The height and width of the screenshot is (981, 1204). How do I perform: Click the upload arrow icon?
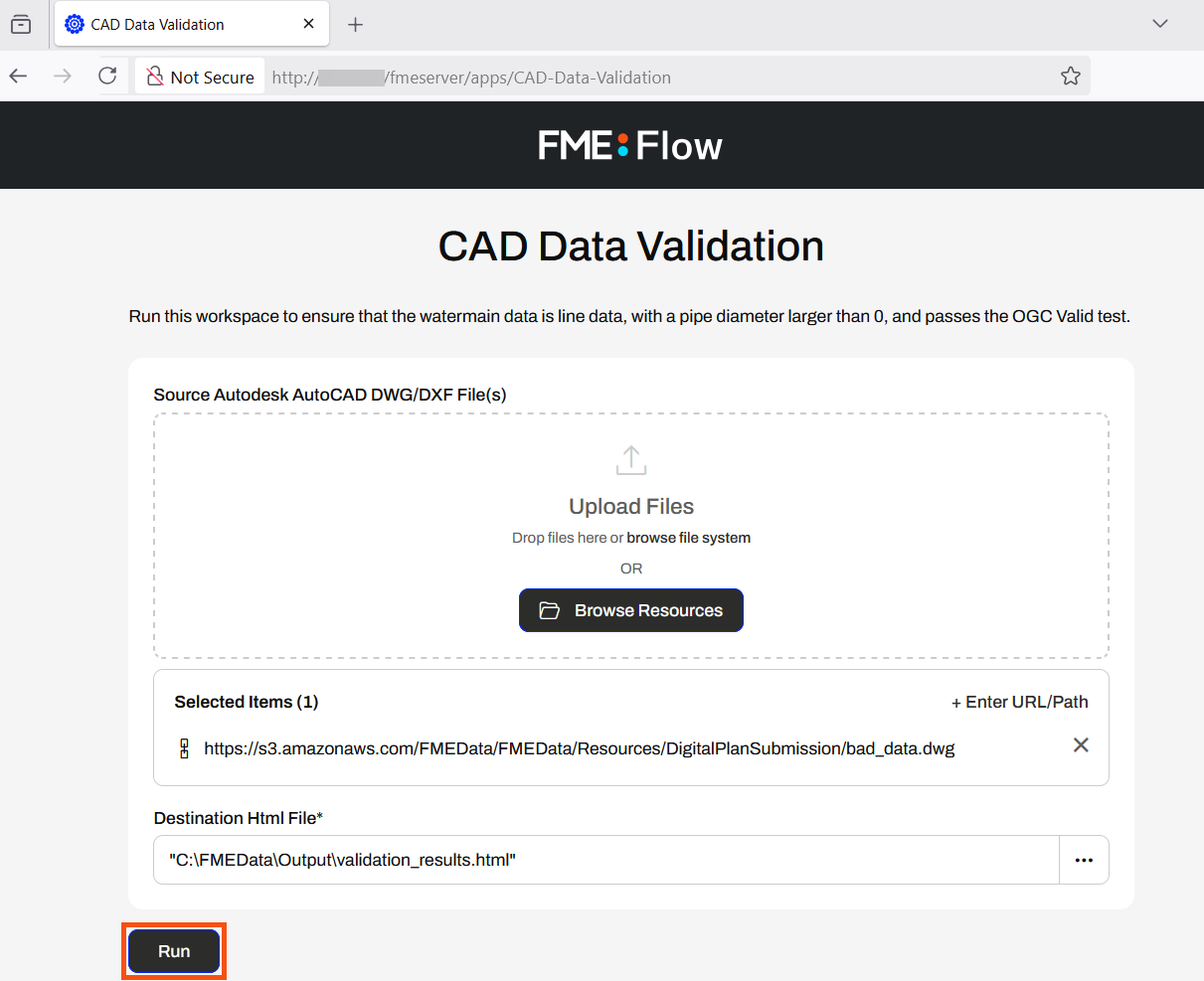point(631,460)
